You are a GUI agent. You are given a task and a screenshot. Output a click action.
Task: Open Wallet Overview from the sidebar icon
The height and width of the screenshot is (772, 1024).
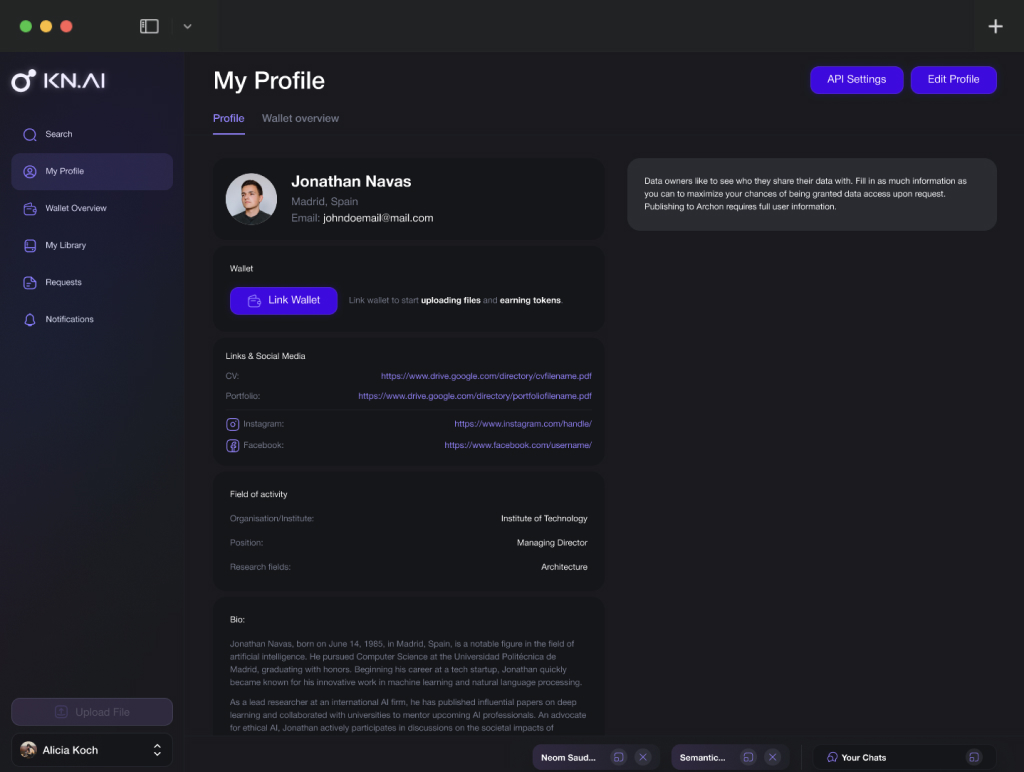[30, 208]
